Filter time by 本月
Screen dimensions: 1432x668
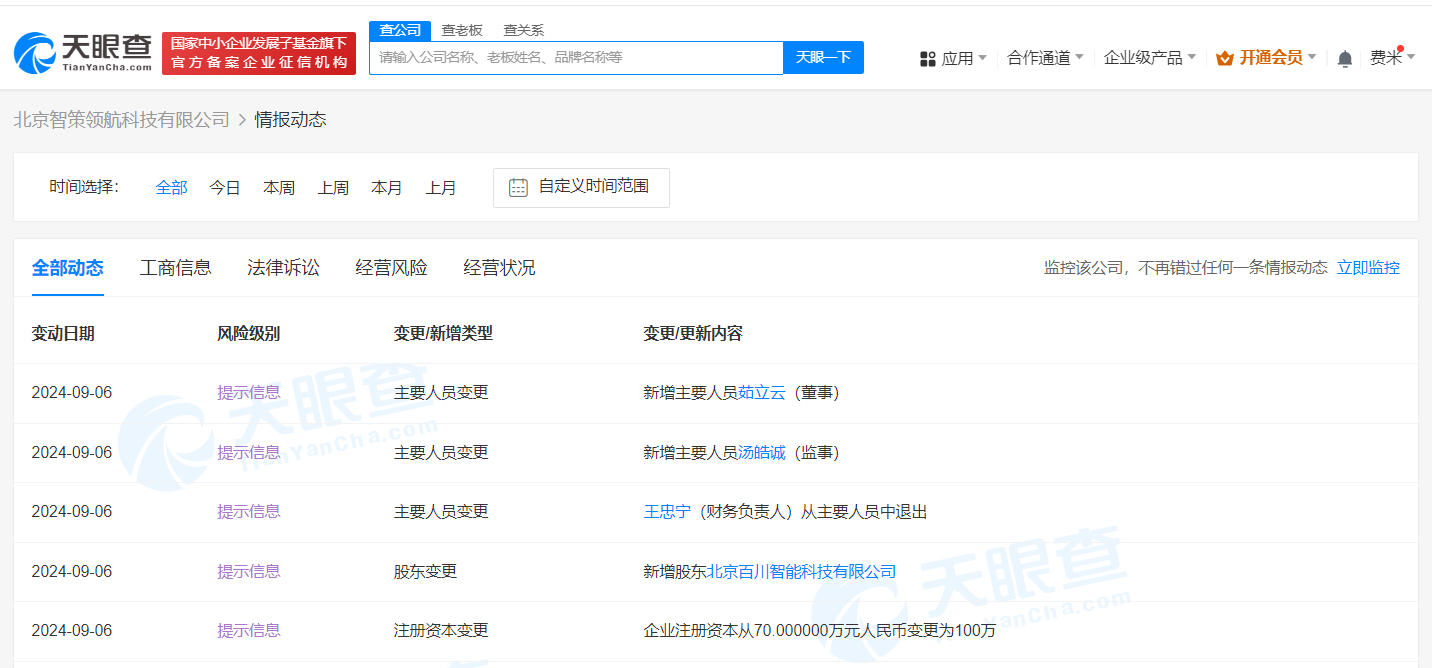[387, 188]
